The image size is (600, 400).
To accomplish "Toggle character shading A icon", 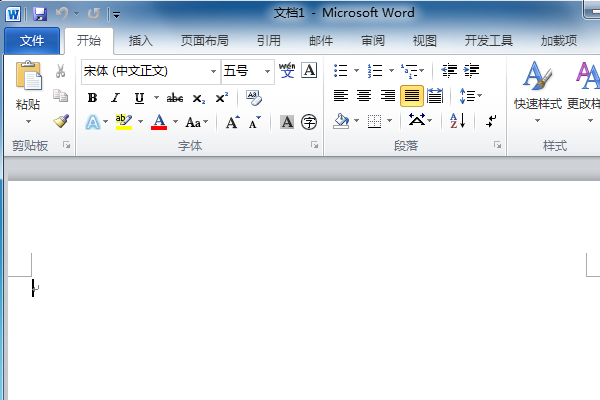I will [287, 122].
